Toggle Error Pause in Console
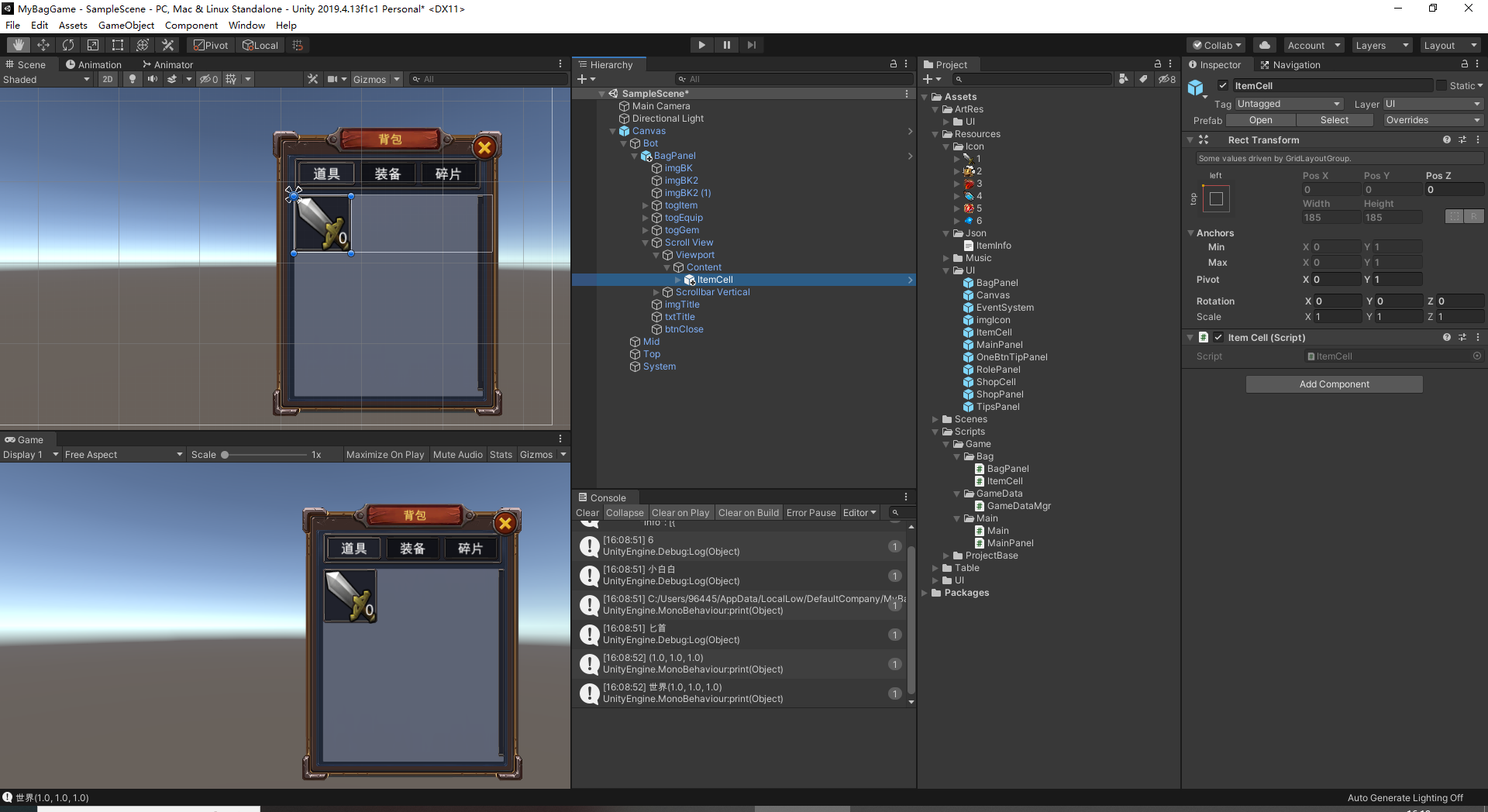 pyautogui.click(x=811, y=513)
